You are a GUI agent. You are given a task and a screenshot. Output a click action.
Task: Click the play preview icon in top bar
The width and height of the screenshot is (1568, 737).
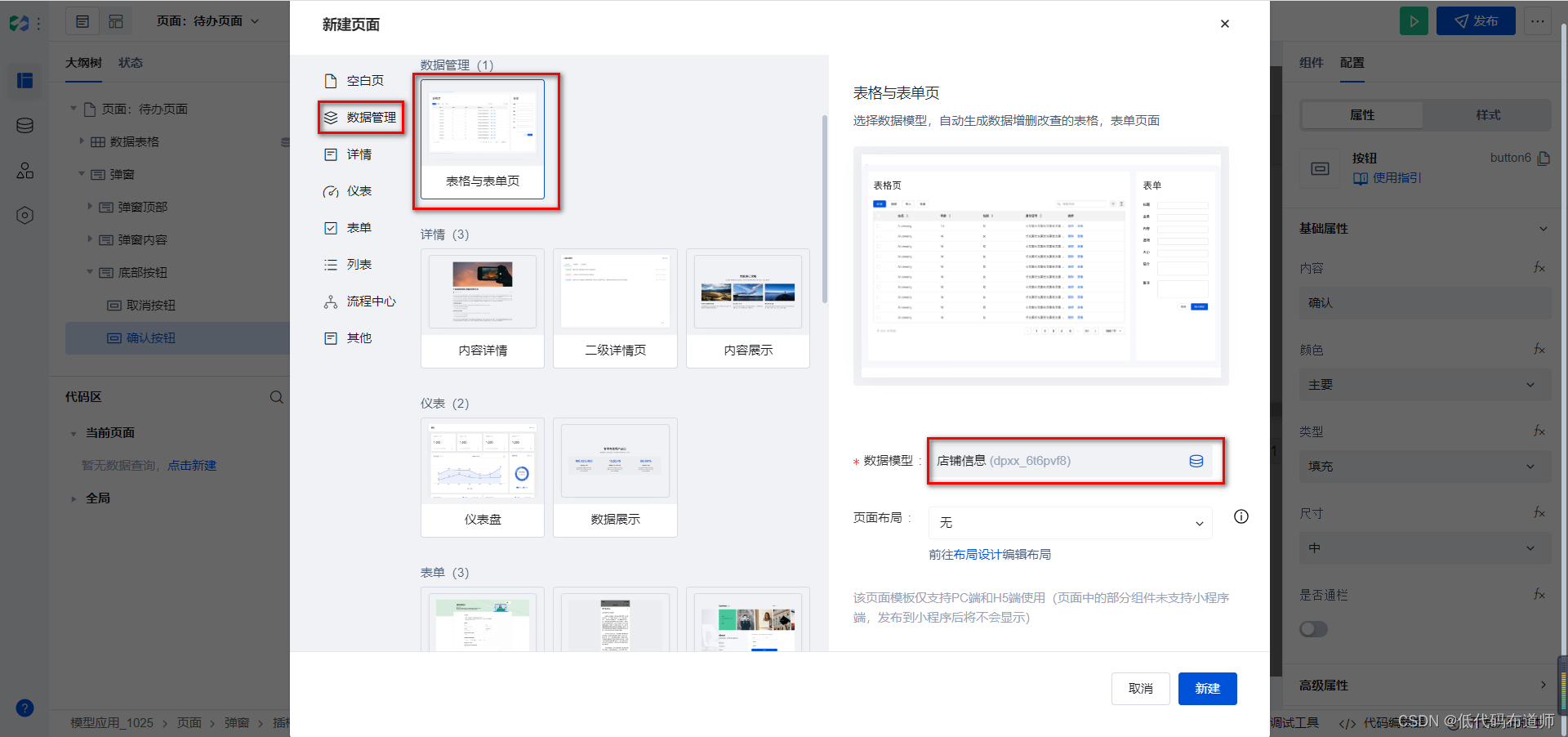pos(1414,21)
